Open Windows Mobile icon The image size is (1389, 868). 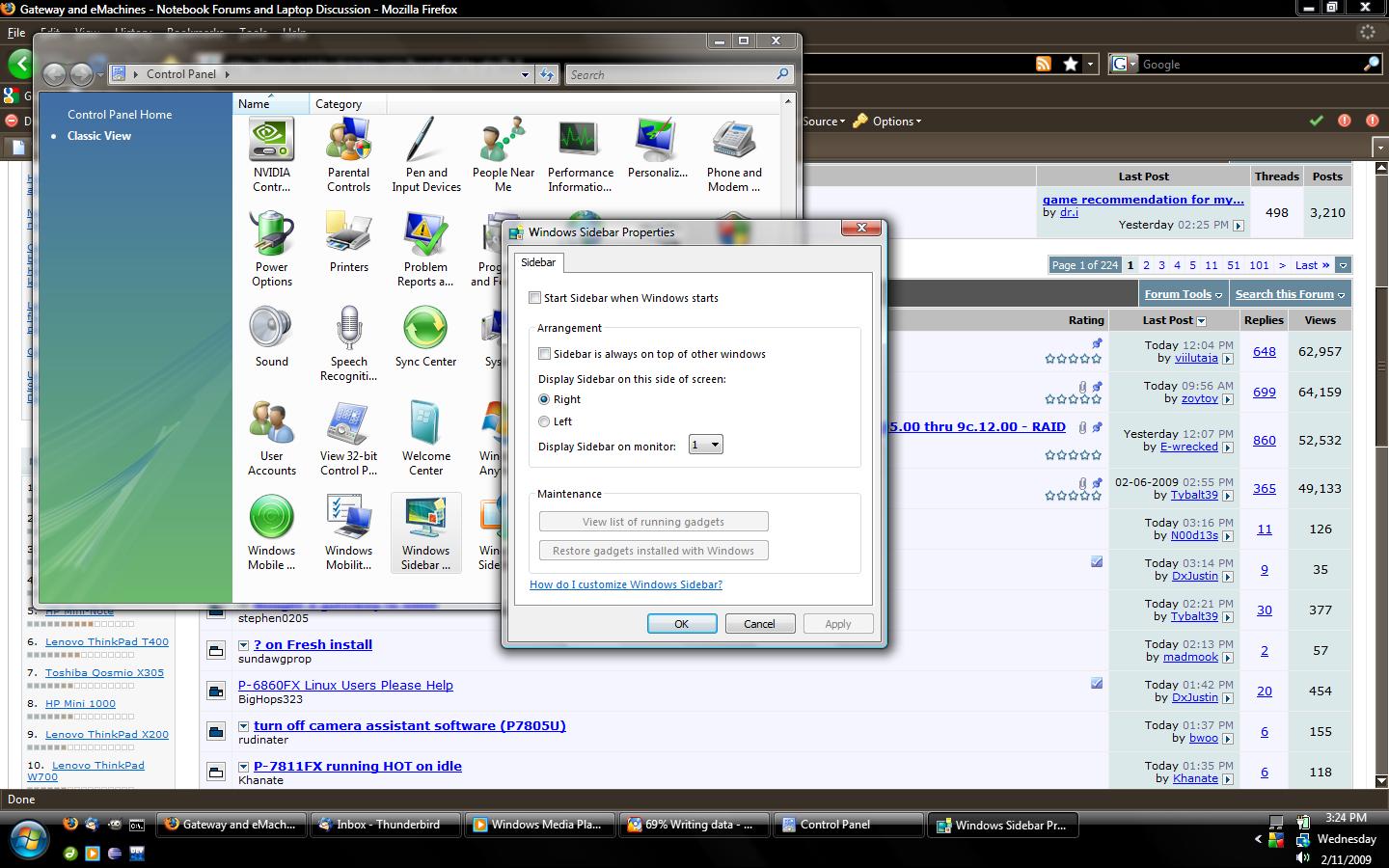271,533
